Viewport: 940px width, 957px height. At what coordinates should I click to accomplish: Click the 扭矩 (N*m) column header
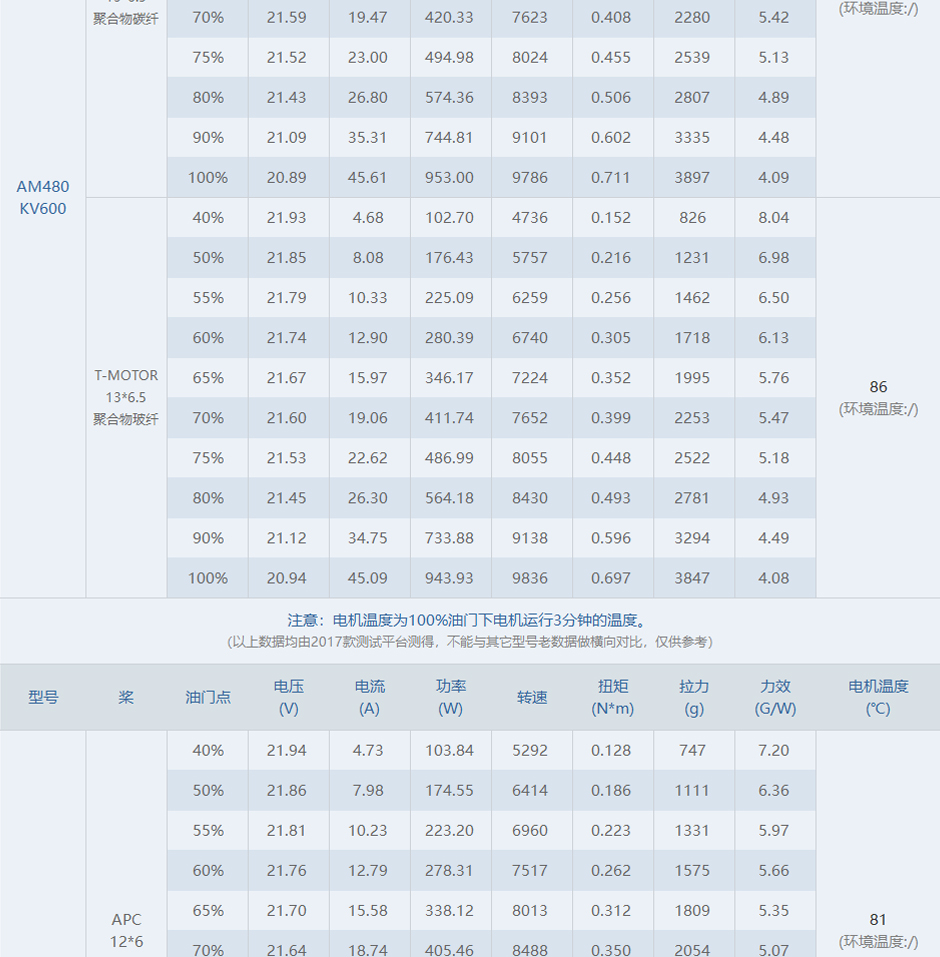pyautogui.click(x=612, y=697)
